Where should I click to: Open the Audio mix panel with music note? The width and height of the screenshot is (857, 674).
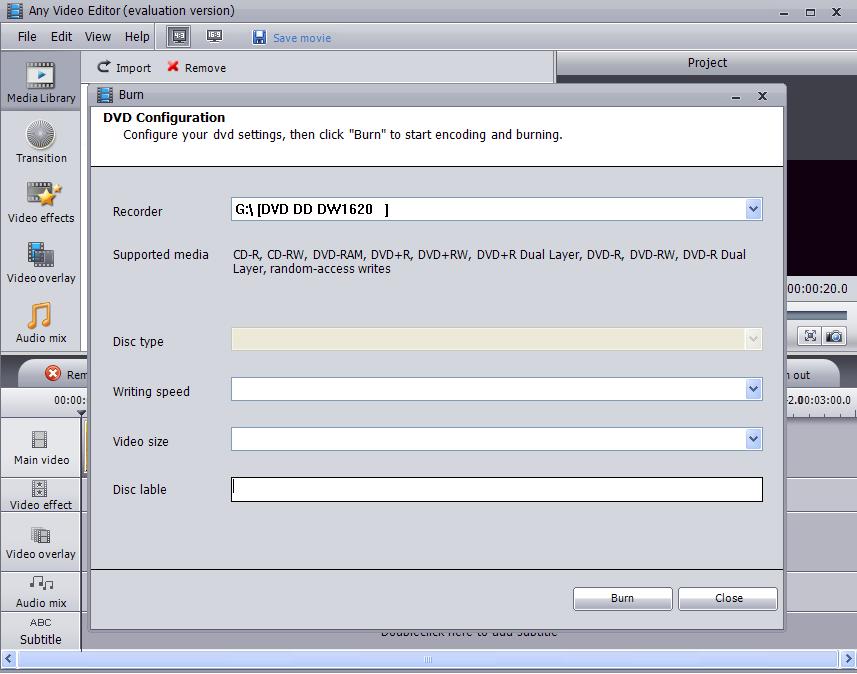[x=41, y=323]
